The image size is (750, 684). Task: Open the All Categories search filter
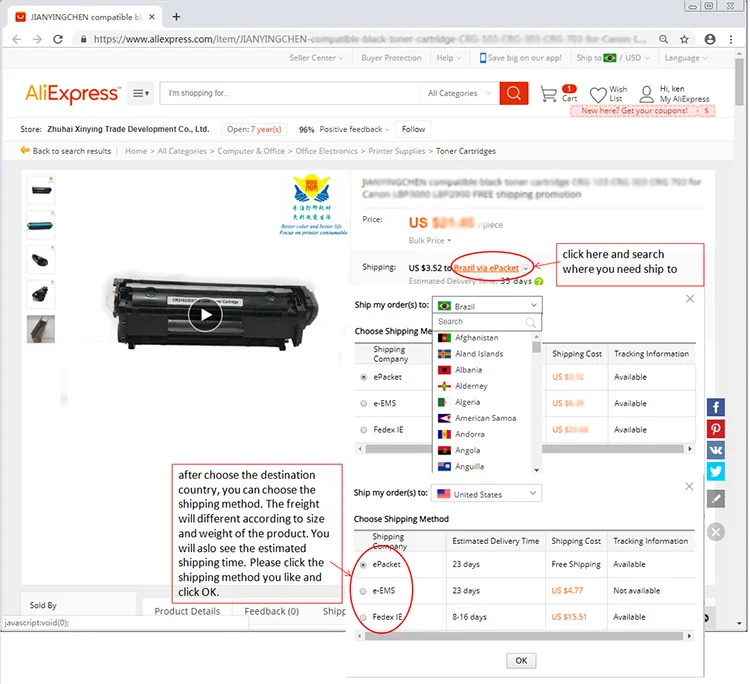pyautogui.click(x=459, y=93)
